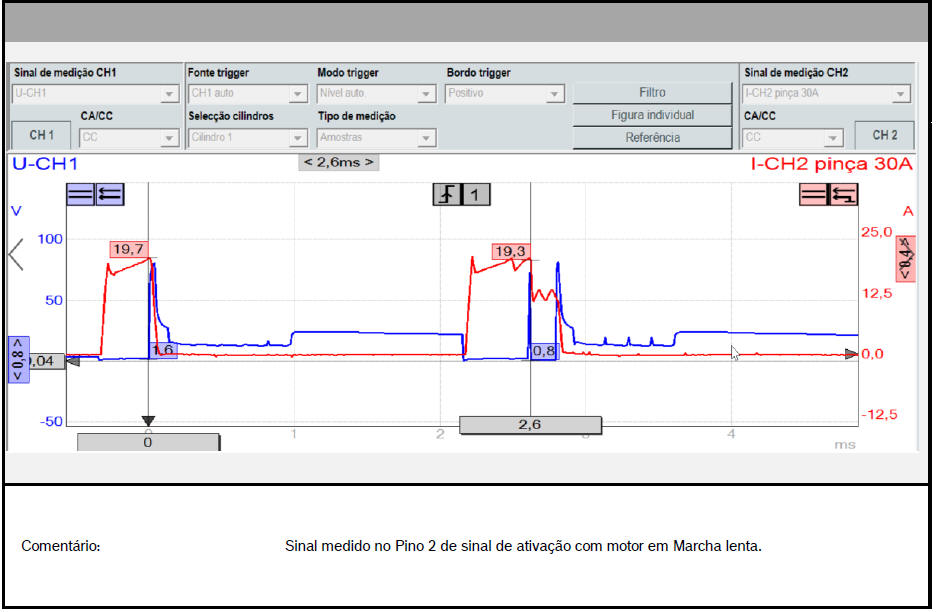The height and width of the screenshot is (612, 937).
Task: Toggle the CH 2 channel button
Action: coord(885,136)
